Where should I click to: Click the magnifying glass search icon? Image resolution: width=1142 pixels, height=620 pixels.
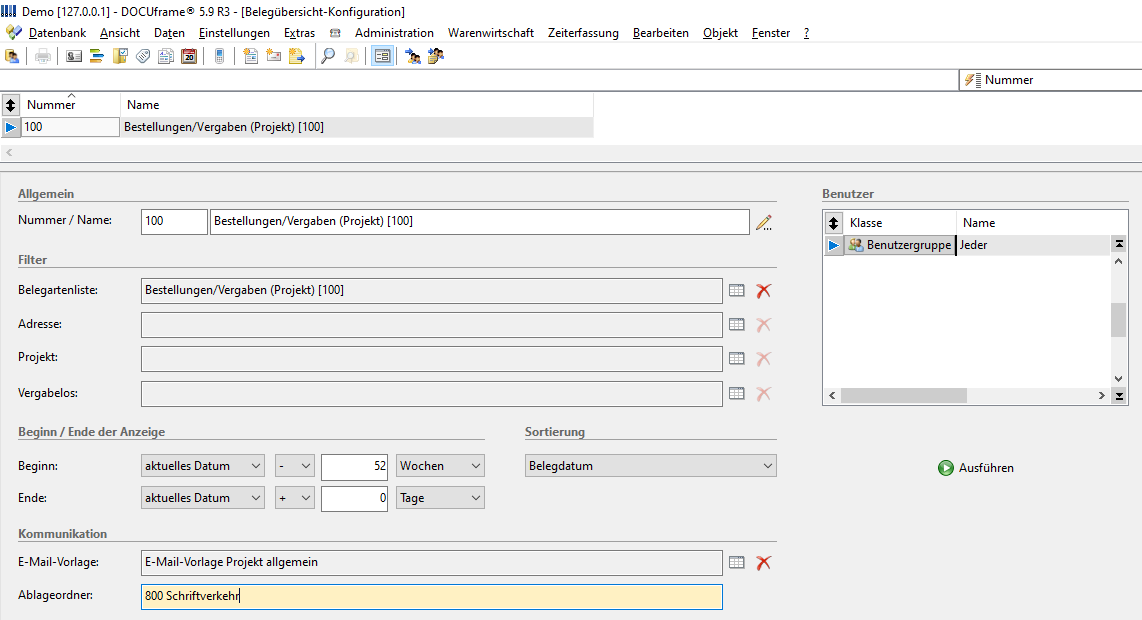[x=328, y=56]
